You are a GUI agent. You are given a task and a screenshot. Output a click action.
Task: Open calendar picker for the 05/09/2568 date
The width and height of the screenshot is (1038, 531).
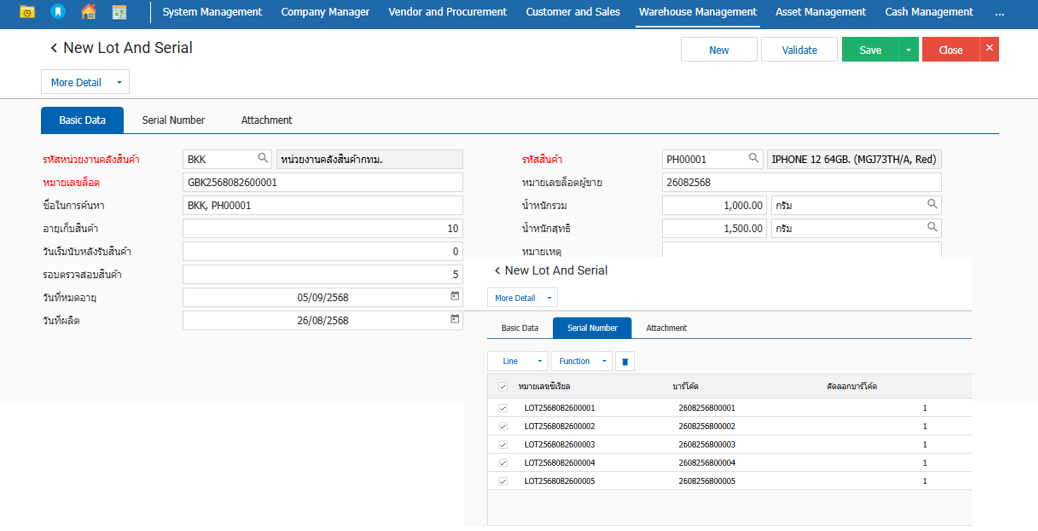[455, 296]
